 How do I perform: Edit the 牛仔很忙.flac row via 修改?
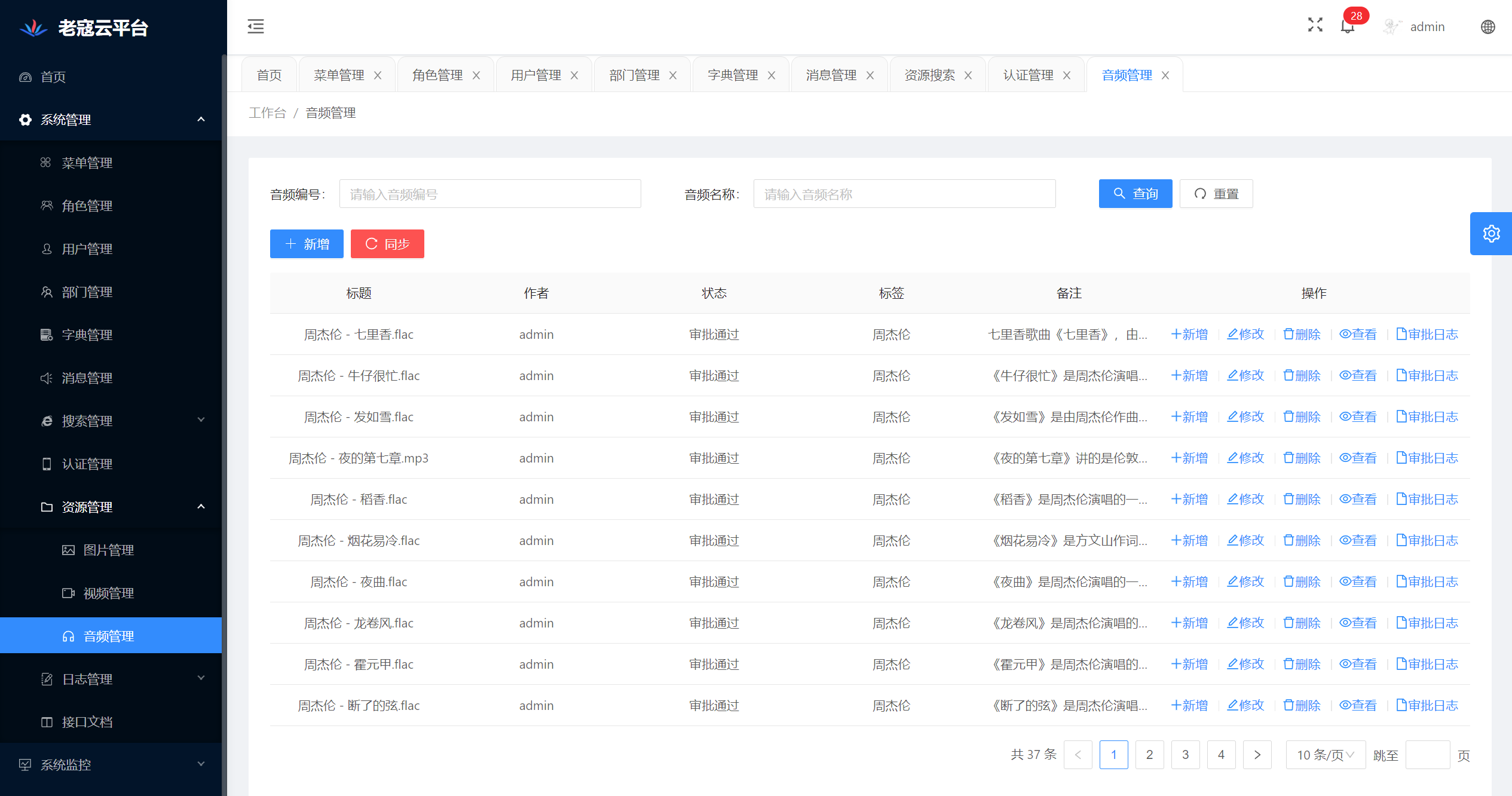click(1245, 376)
